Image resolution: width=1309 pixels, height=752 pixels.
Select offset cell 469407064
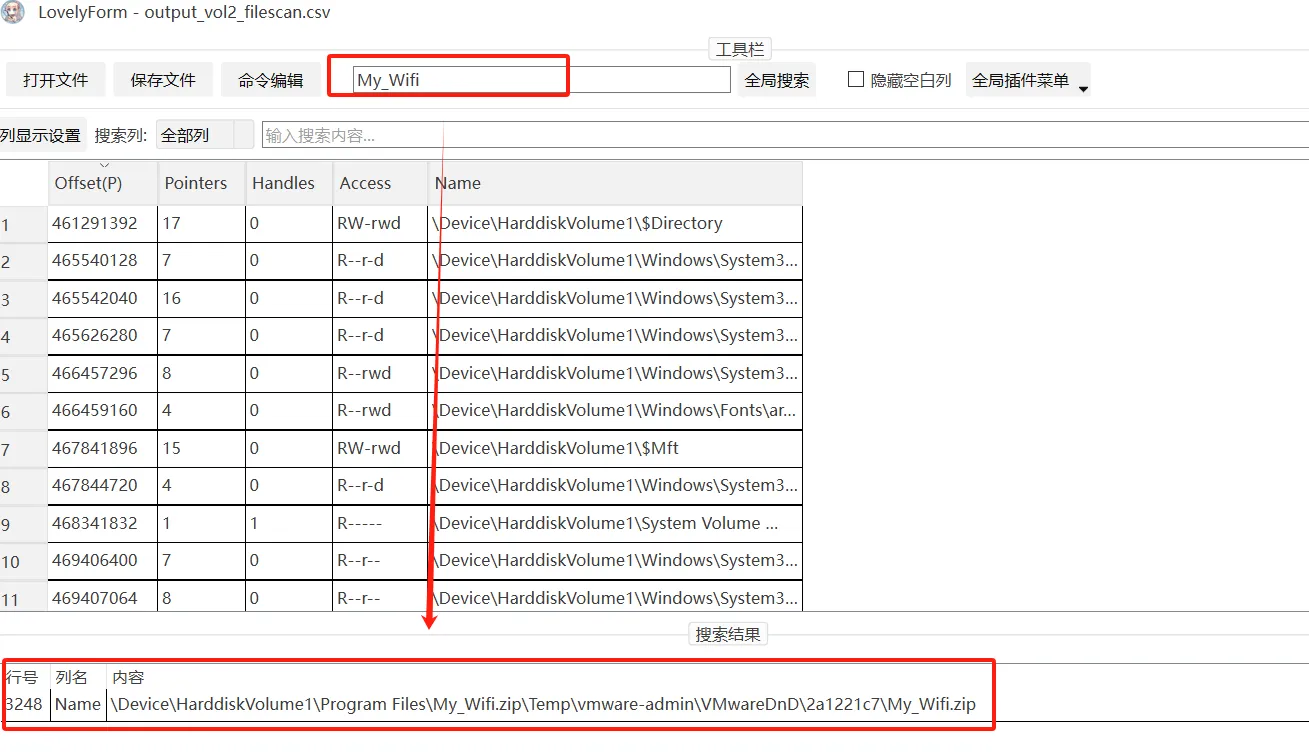(x=103, y=598)
